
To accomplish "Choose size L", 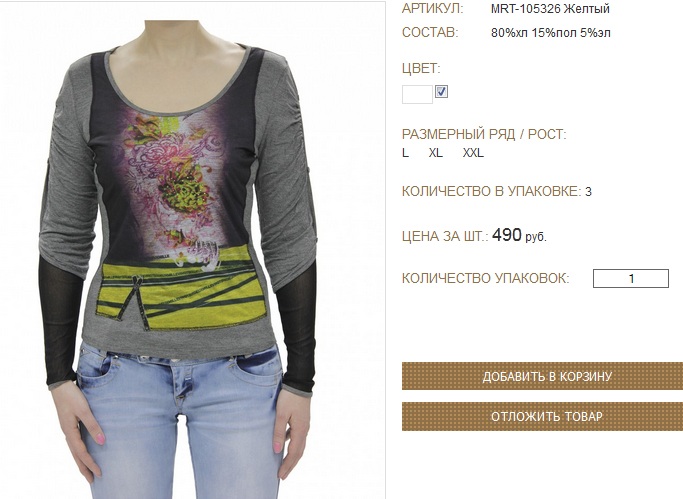I will (406, 153).
